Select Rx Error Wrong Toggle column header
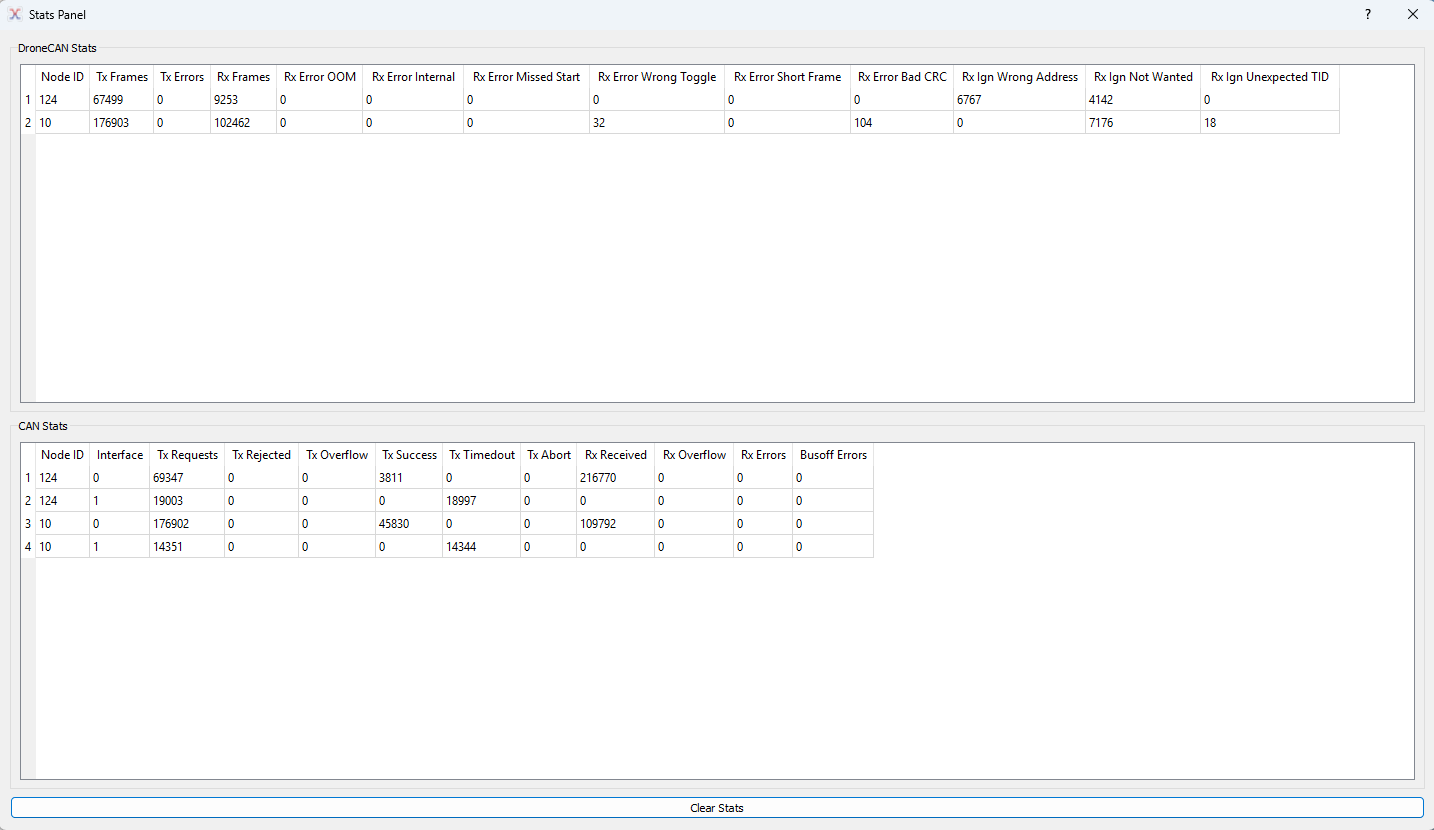Image resolution: width=1434 pixels, height=830 pixels. [656, 77]
